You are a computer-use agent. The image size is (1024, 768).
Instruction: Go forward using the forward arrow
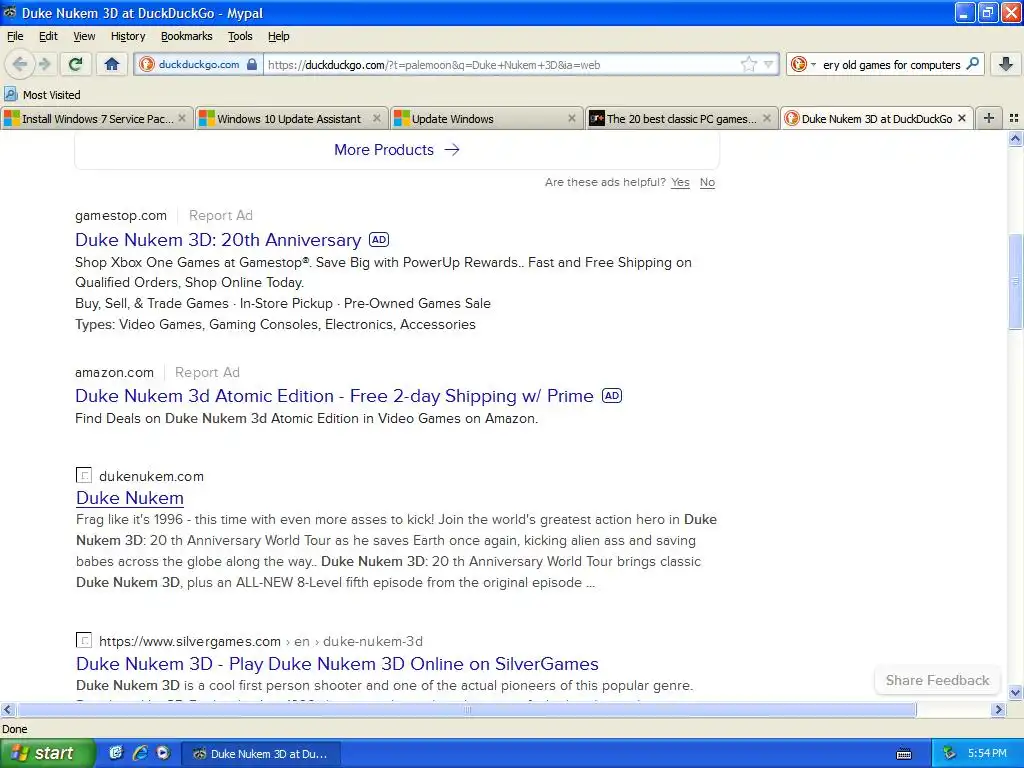44,64
